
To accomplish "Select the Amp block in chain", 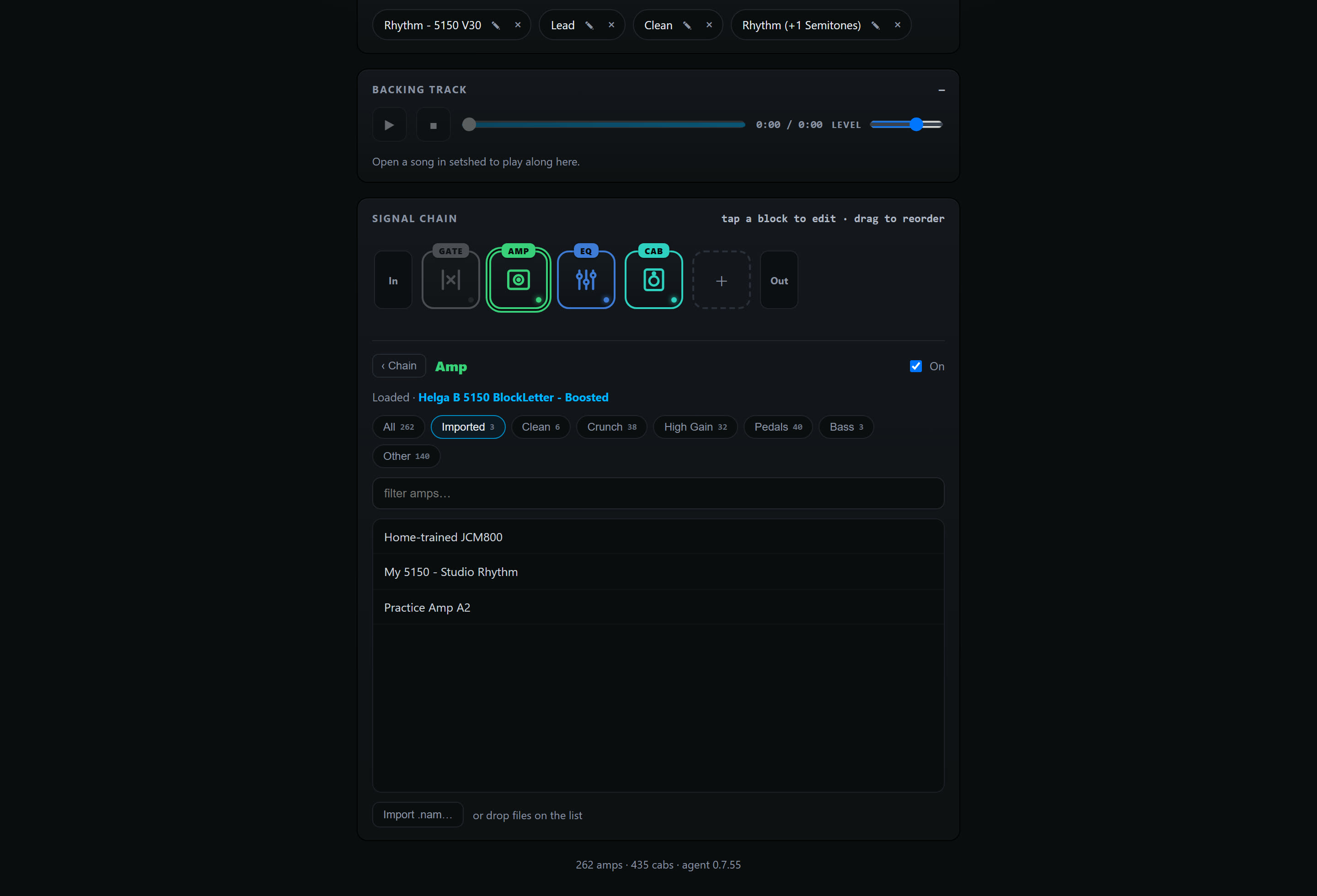I will (518, 280).
